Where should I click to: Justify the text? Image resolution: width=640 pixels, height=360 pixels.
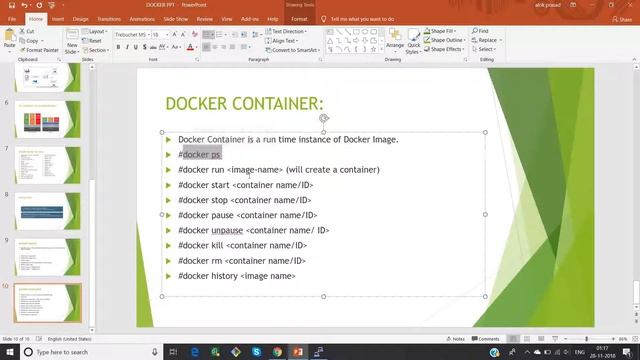232,47
